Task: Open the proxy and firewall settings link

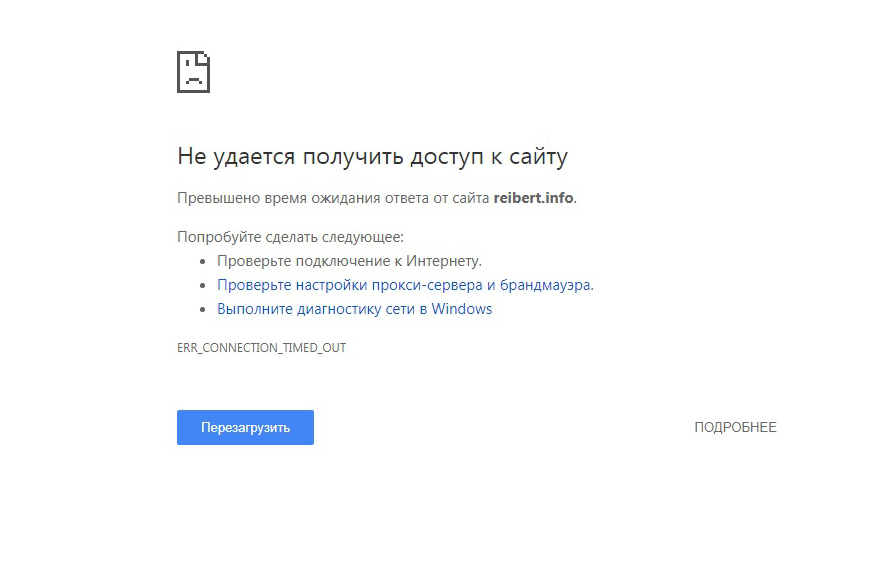Action: pyautogui.click(x=404, y=285)
